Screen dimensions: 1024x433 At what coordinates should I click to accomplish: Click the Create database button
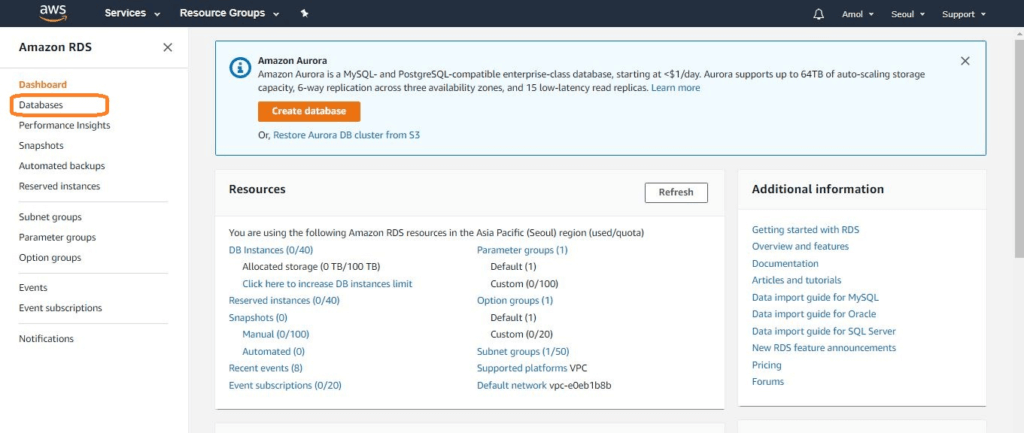[x=309, y=111]
